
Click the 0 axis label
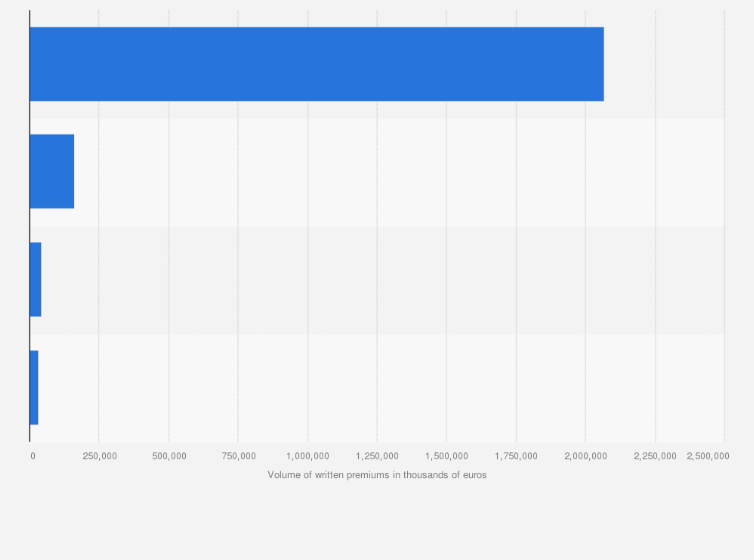click(33, 456)
